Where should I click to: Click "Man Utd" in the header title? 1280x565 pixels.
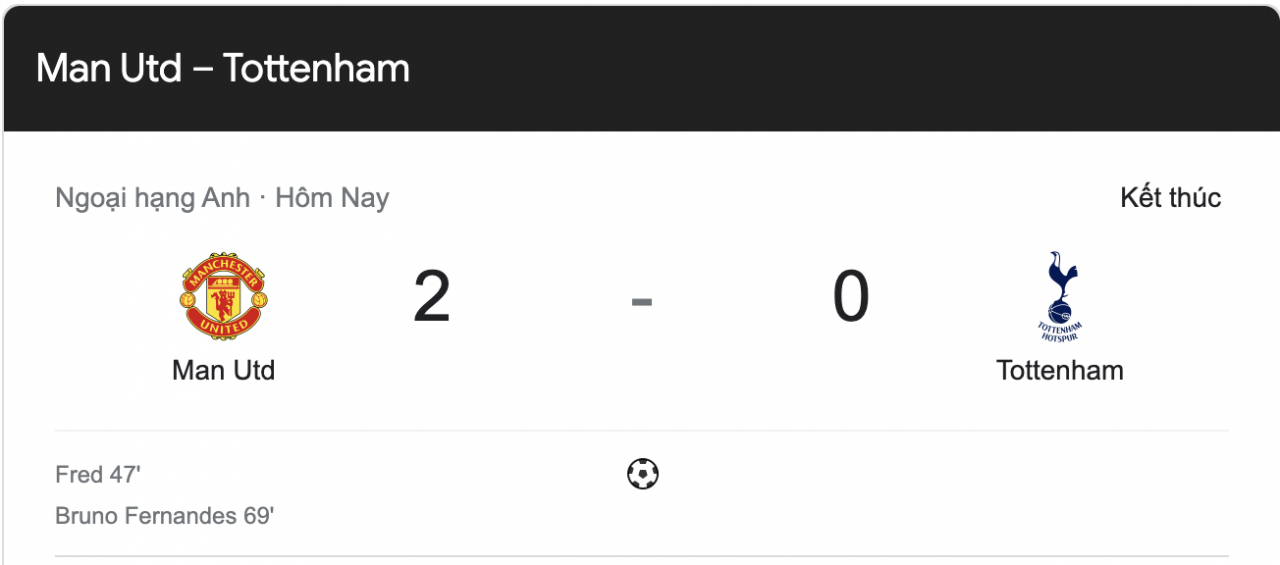coord(109,68)
